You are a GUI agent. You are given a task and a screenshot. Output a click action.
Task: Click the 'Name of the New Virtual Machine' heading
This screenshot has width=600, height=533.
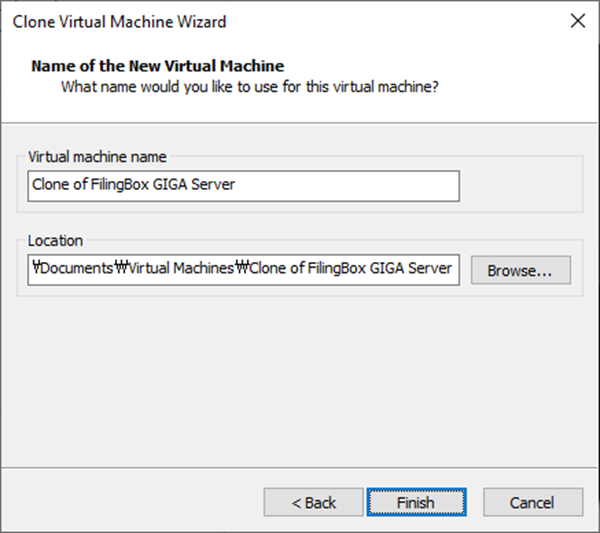158,66
